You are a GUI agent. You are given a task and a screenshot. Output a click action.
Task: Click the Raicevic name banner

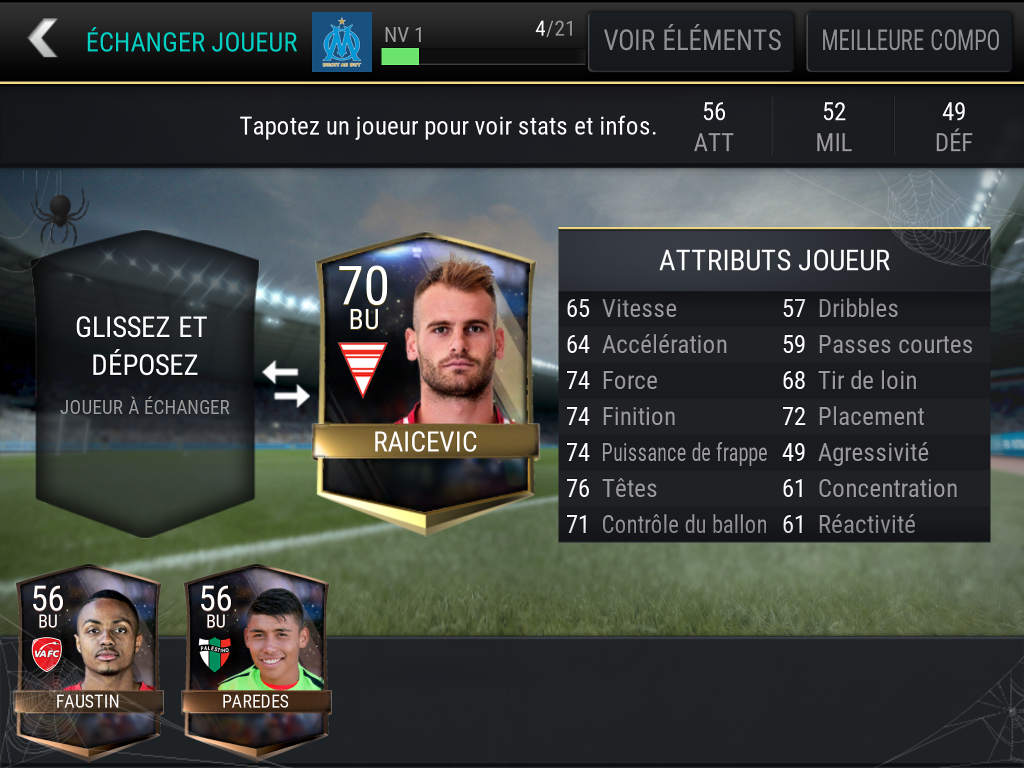click(426, 441)
